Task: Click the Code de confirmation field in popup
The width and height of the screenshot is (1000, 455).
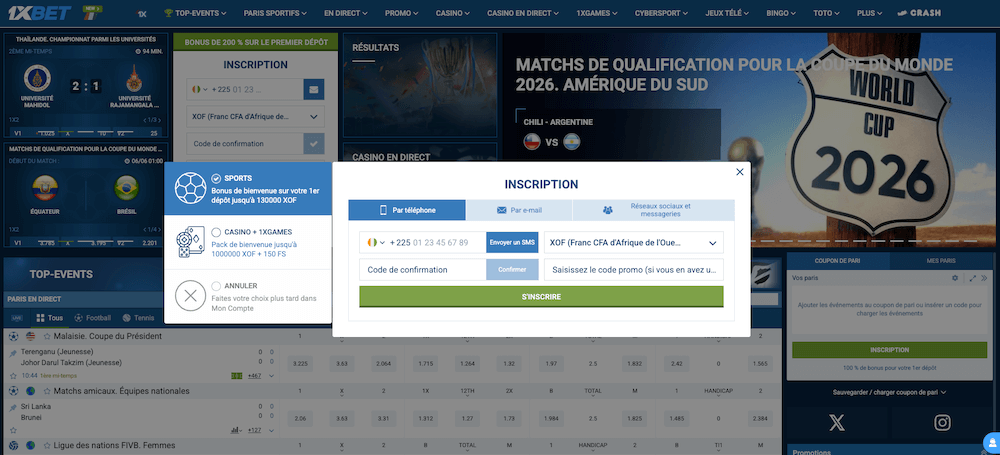Action: pyautogui.click(x=423, y=269)
